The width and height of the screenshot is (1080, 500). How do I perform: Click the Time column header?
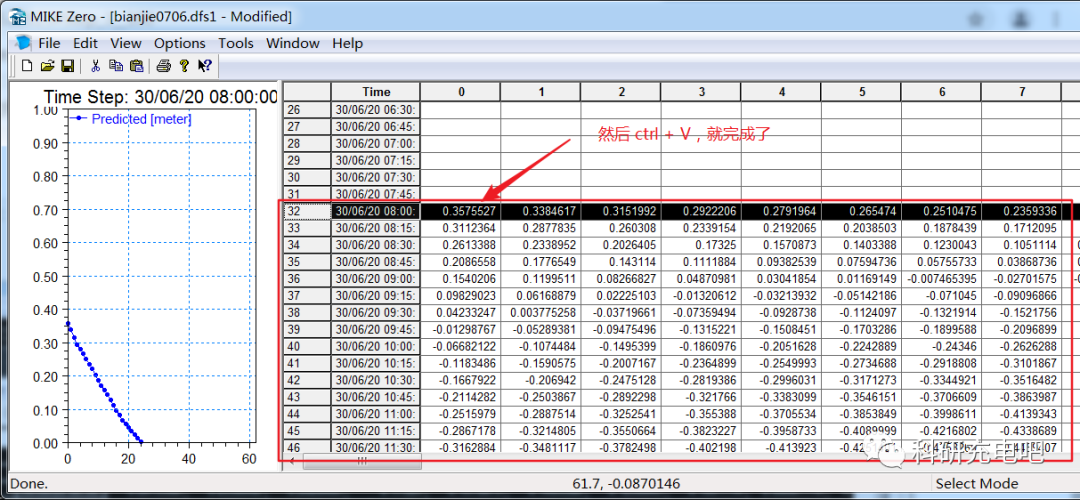click(x=376, y=92)
